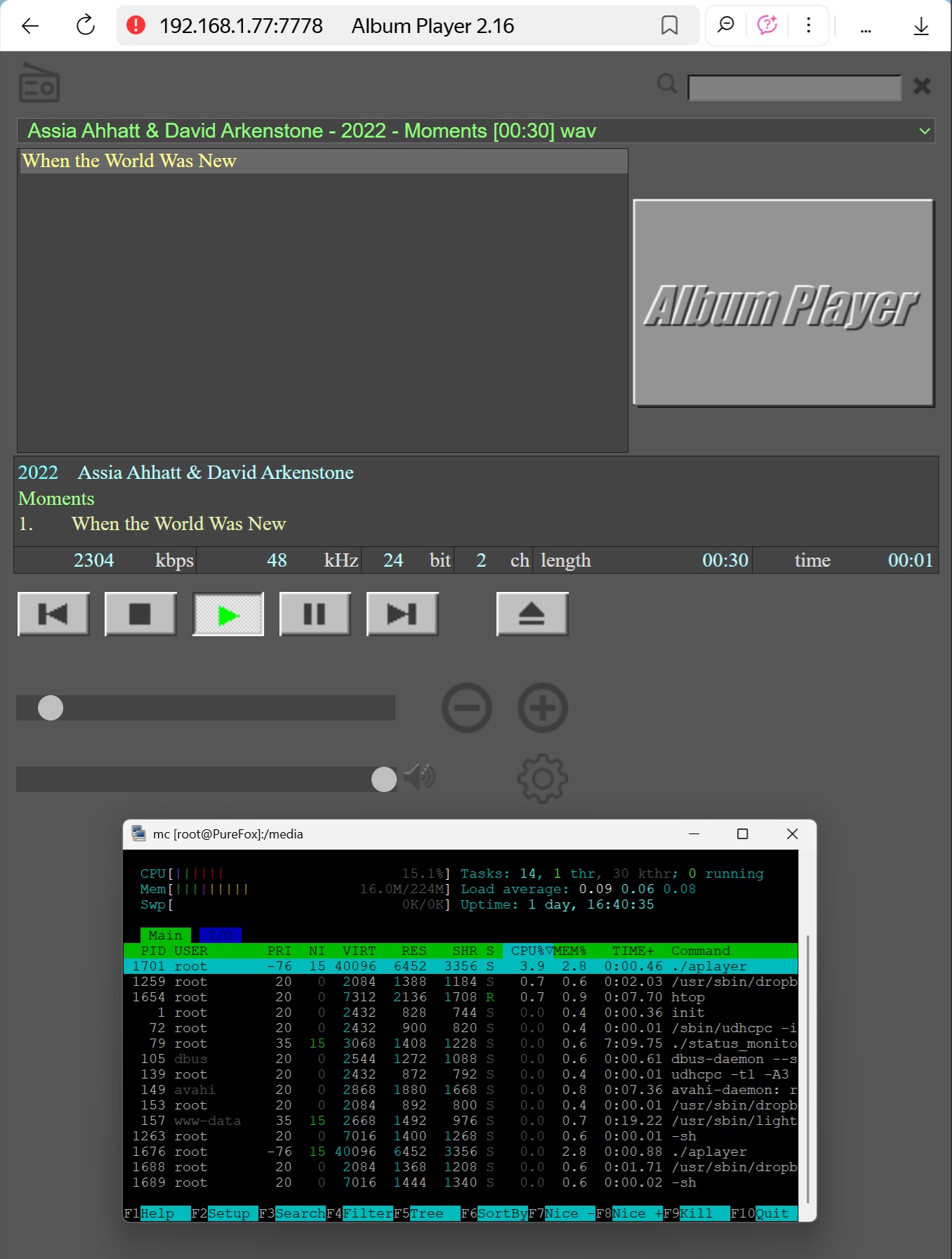Viewport: 952px width, 1259px height.
Task: Pause the current track
Action: 315,614
